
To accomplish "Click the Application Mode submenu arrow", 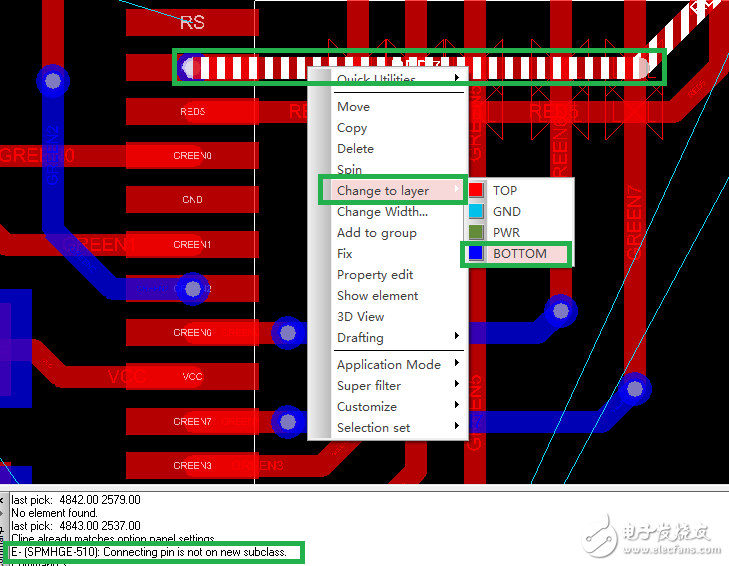I will tap(457, 362).
